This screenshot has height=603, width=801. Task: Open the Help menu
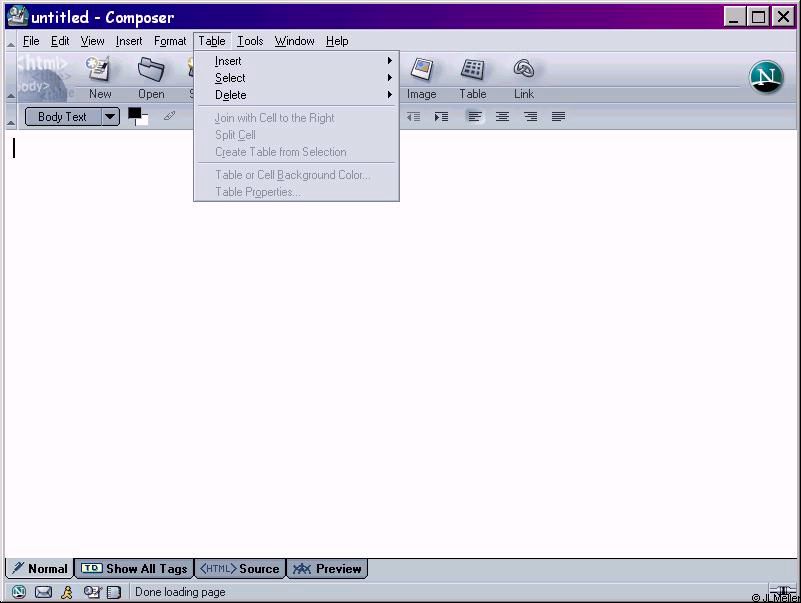[337, 41]
